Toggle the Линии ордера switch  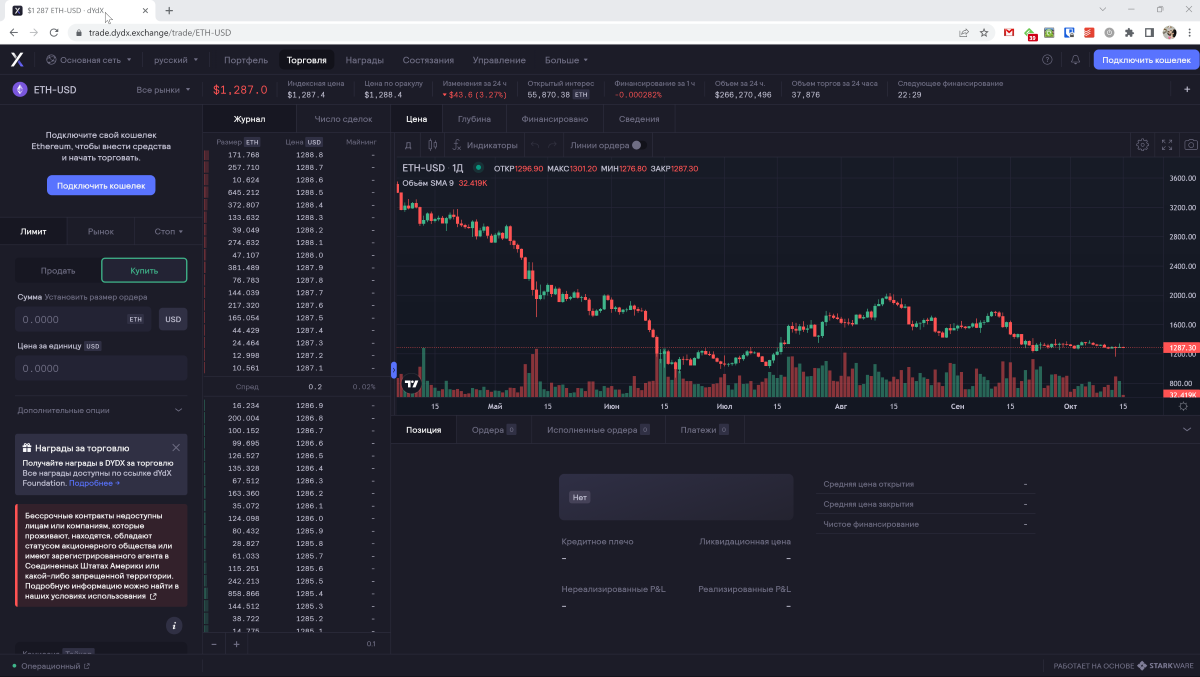(x=637, y=145)
